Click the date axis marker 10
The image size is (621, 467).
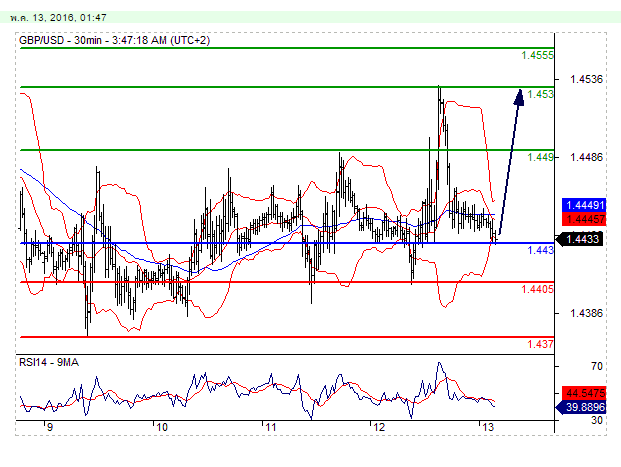[x=162, y=427]
